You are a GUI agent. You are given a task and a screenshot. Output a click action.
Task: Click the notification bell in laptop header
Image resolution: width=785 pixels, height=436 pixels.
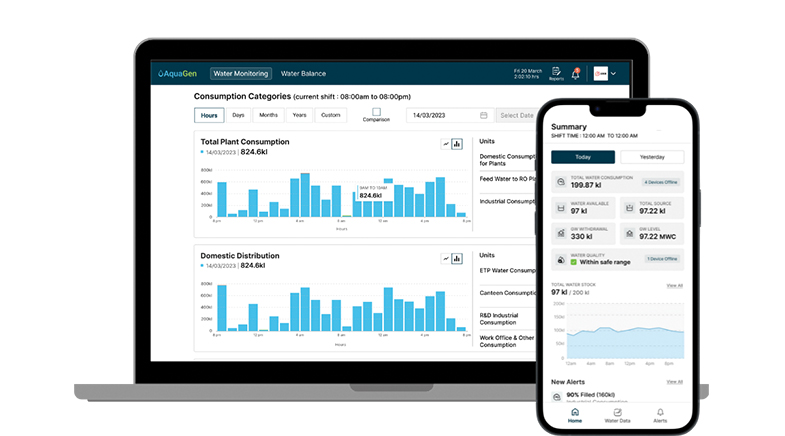tap(577, 73)
